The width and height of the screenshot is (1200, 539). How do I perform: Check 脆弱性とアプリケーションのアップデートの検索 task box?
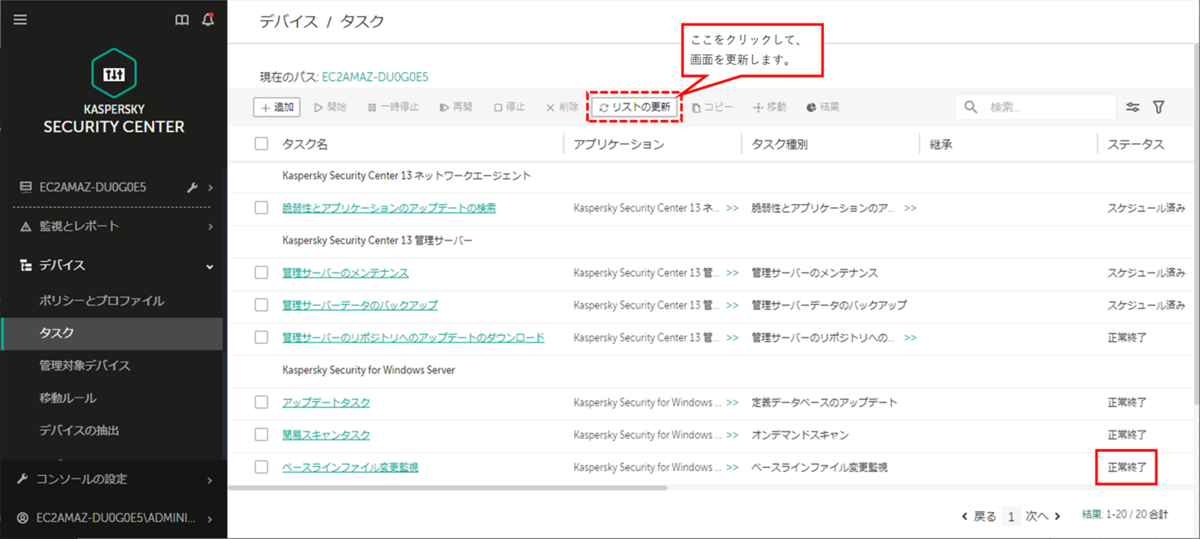coord(261,208)
